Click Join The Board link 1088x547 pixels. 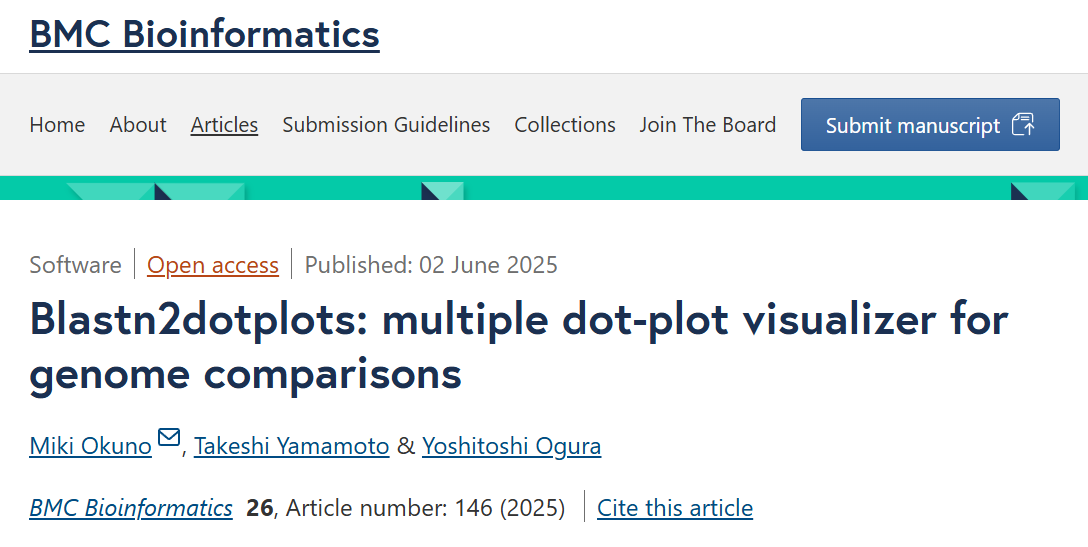point(708,125)
